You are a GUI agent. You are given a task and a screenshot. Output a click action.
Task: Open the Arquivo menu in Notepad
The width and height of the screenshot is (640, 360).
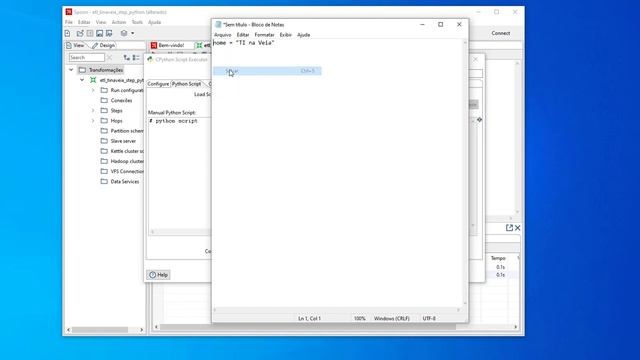[x=222, y=35]
